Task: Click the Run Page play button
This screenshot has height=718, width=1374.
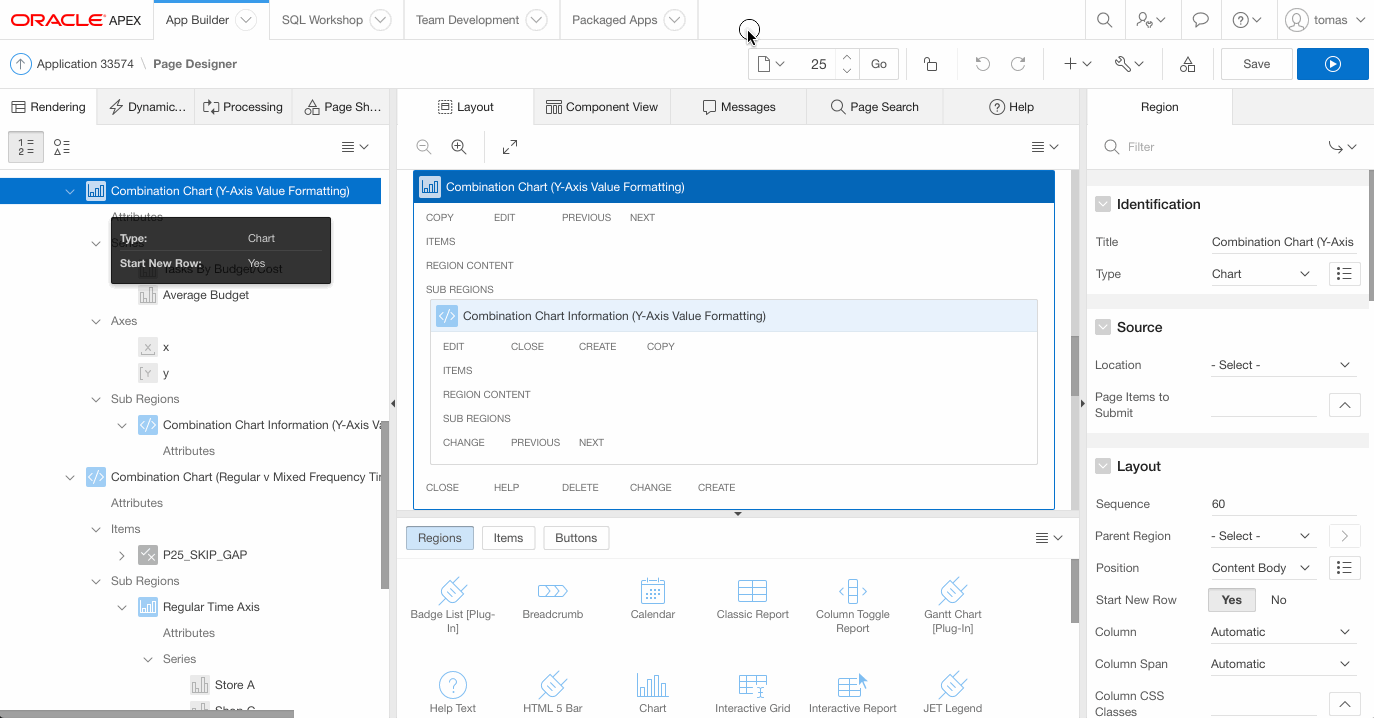Action: pos(1332,64)
